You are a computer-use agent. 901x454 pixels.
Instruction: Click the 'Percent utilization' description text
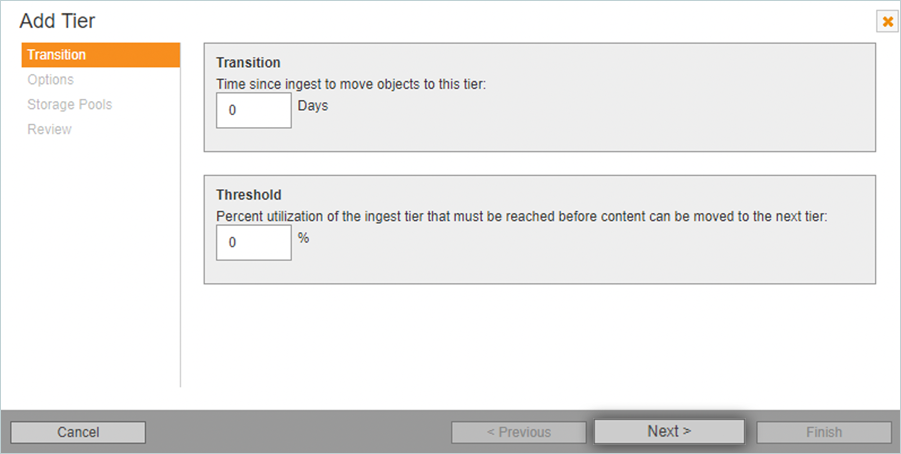pyautogui.click(x=521, y=216)
